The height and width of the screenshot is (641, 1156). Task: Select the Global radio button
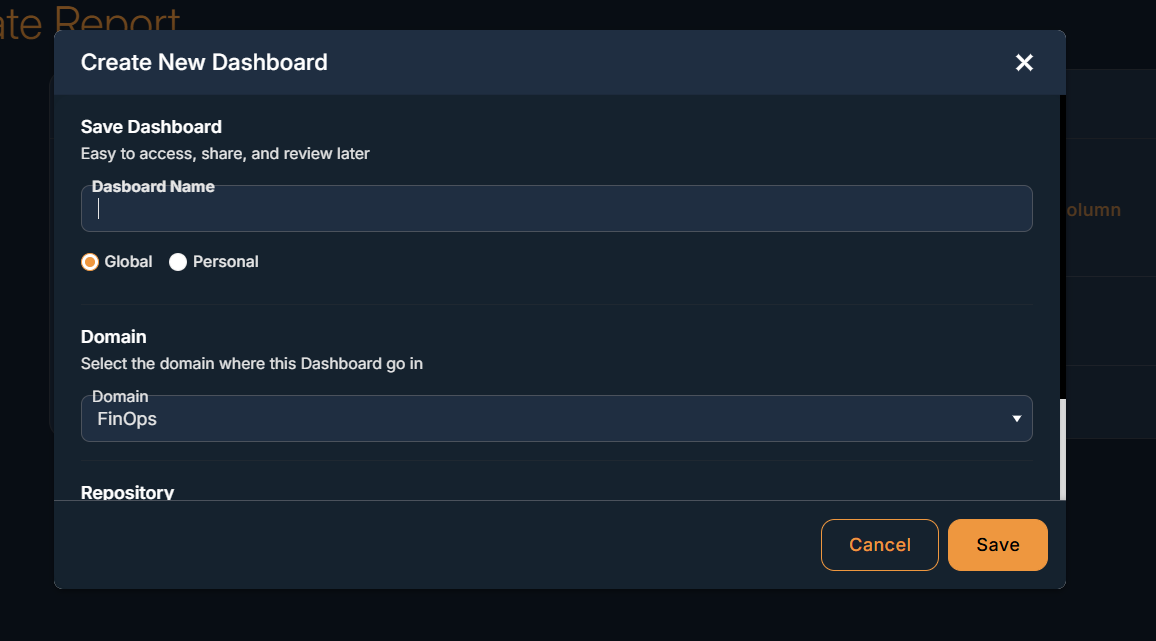pyautogui.click(x=90, y=262)
